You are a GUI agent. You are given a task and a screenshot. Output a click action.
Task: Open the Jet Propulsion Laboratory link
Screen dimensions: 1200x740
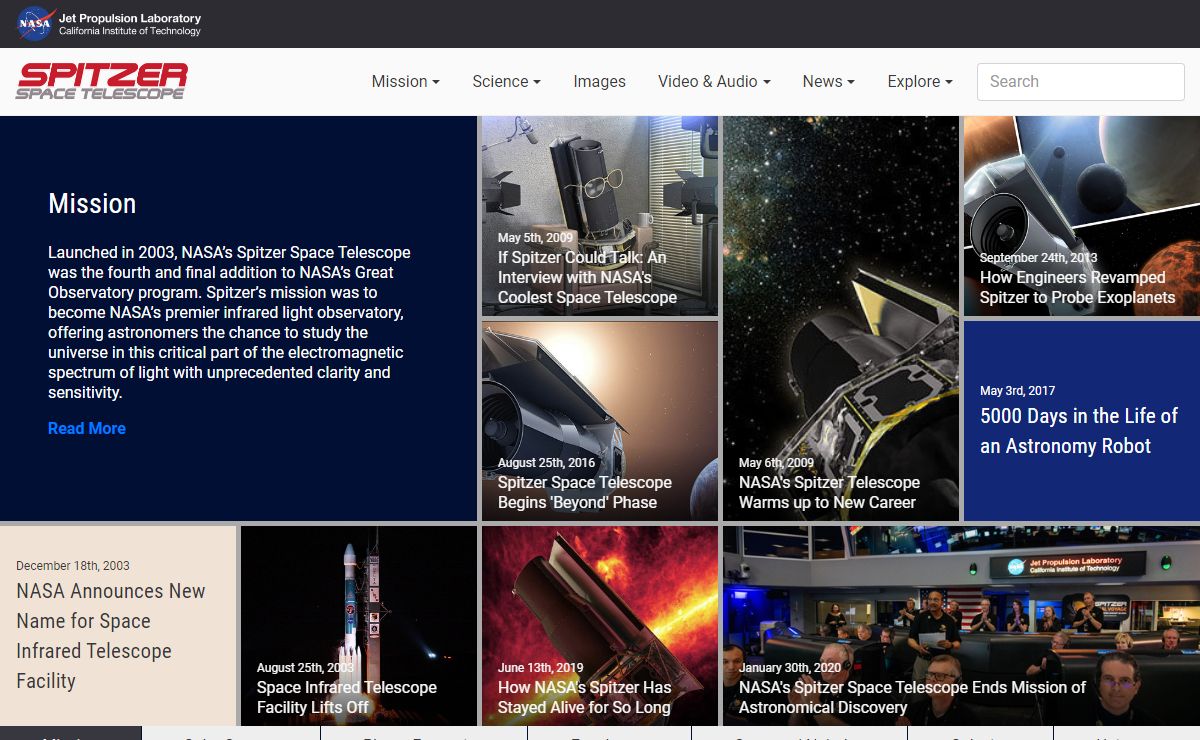(130, 18)
